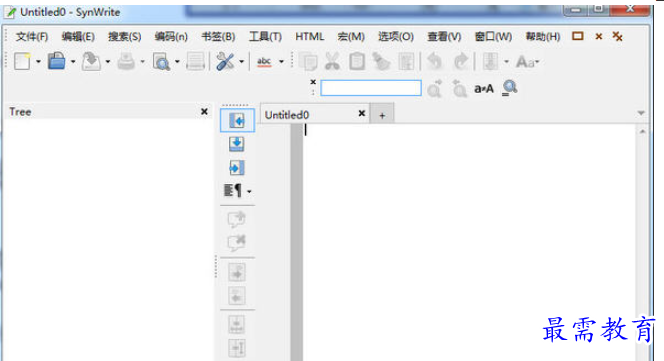
Task: Click the Open file folder icon
Action: (x=56, y=61)
